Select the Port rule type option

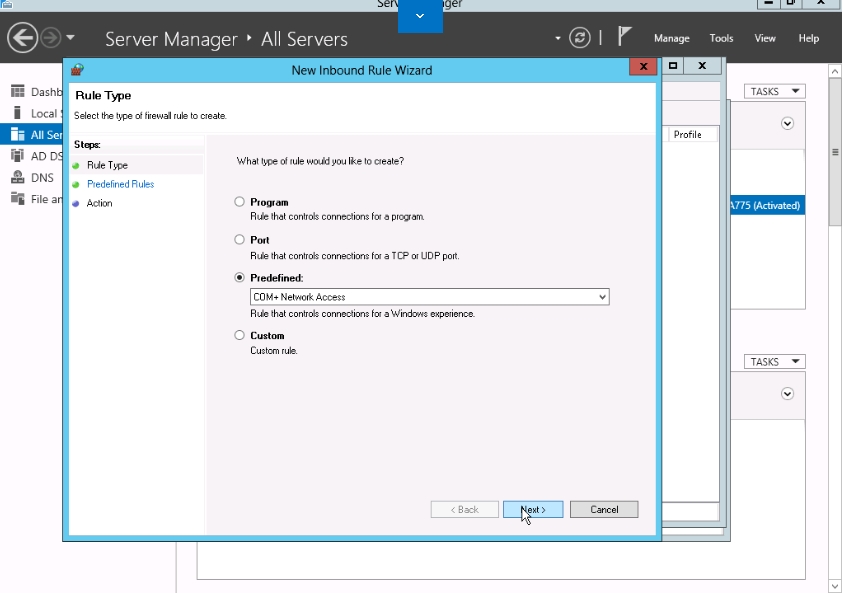[x=239, y=240]
